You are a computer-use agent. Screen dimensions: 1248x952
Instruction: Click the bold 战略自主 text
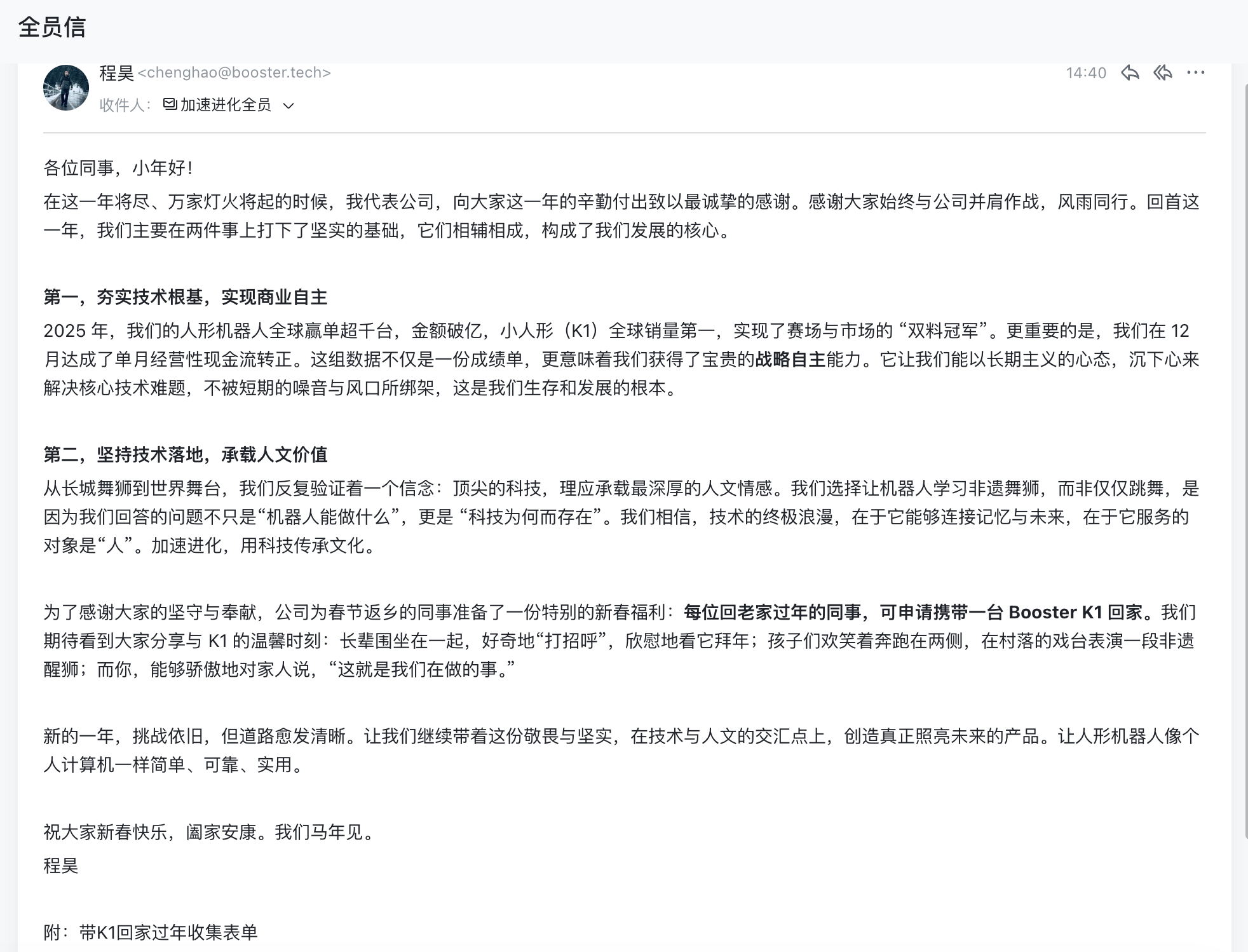pos(790,360)
